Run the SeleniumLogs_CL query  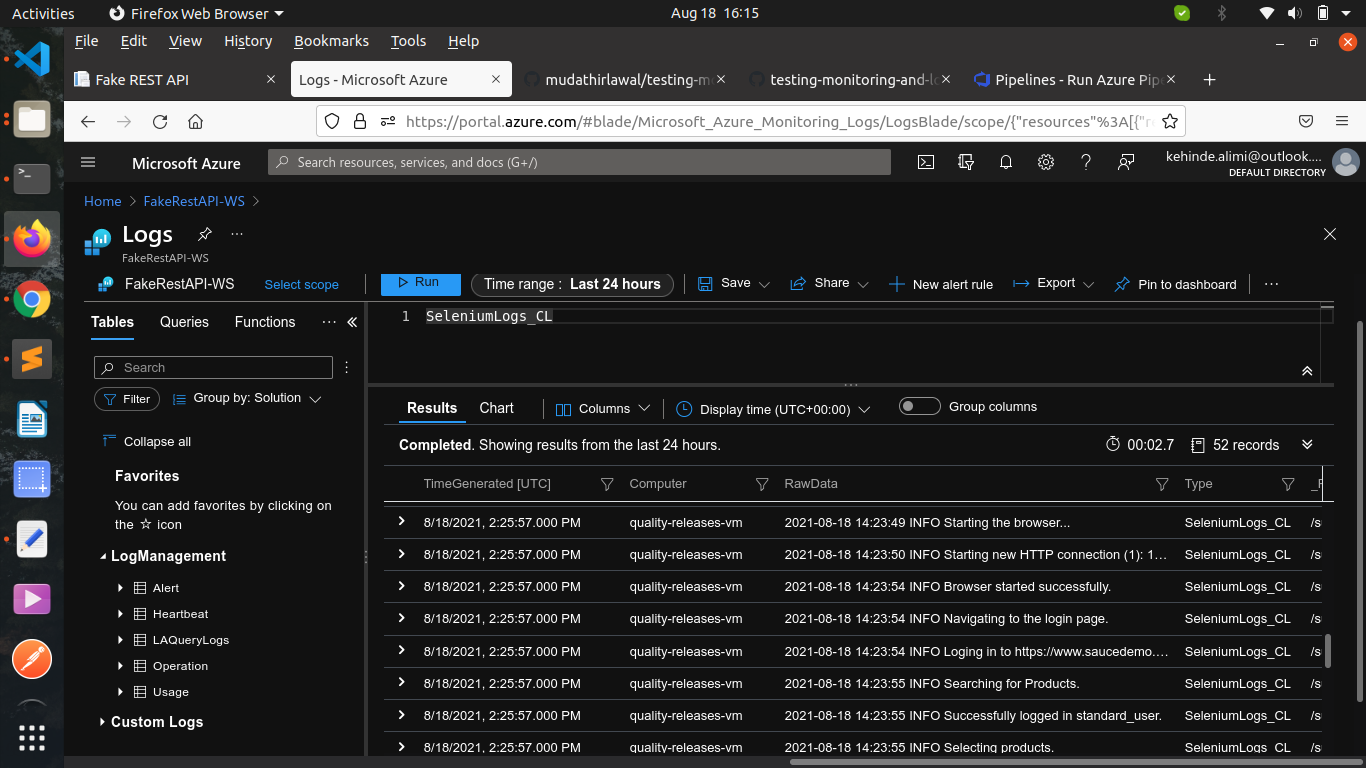pos(420,283)
